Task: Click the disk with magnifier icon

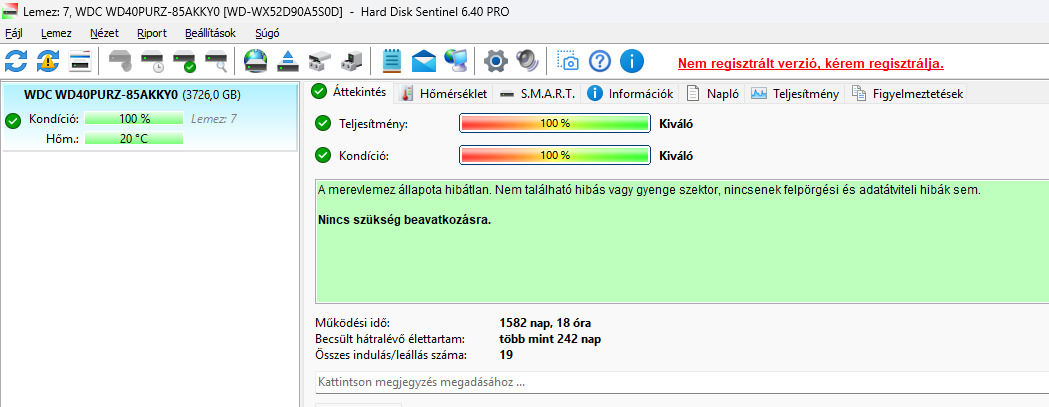Action: pyautogui.click(x=216, y=62)
